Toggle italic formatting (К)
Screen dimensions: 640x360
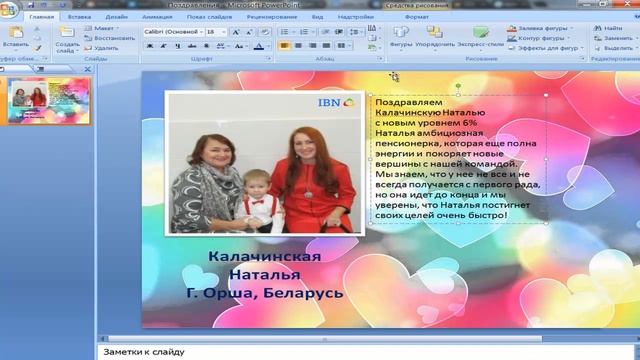click(x=163, y=46)
